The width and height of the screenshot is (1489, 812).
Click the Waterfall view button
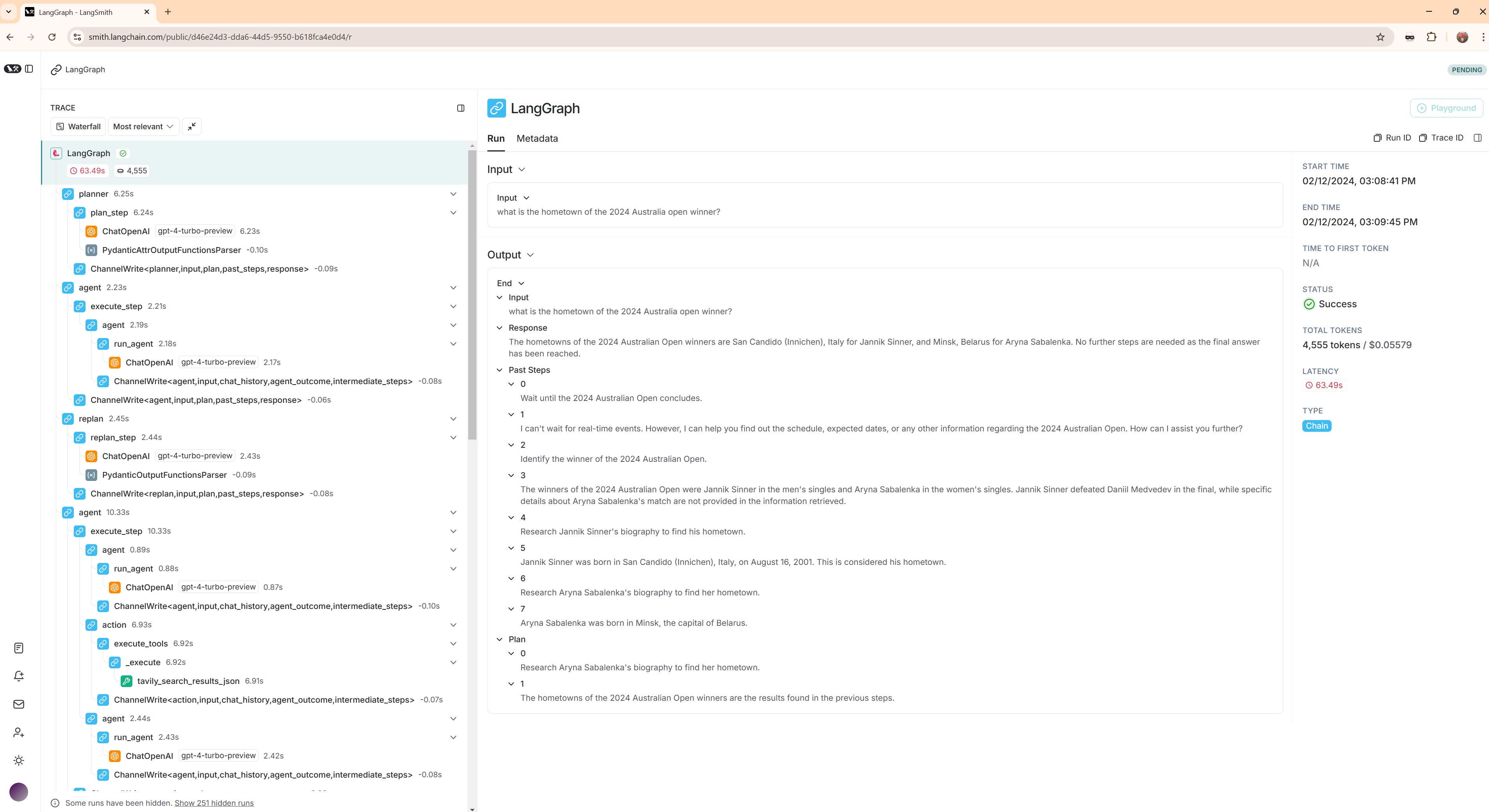pos(78,126)
